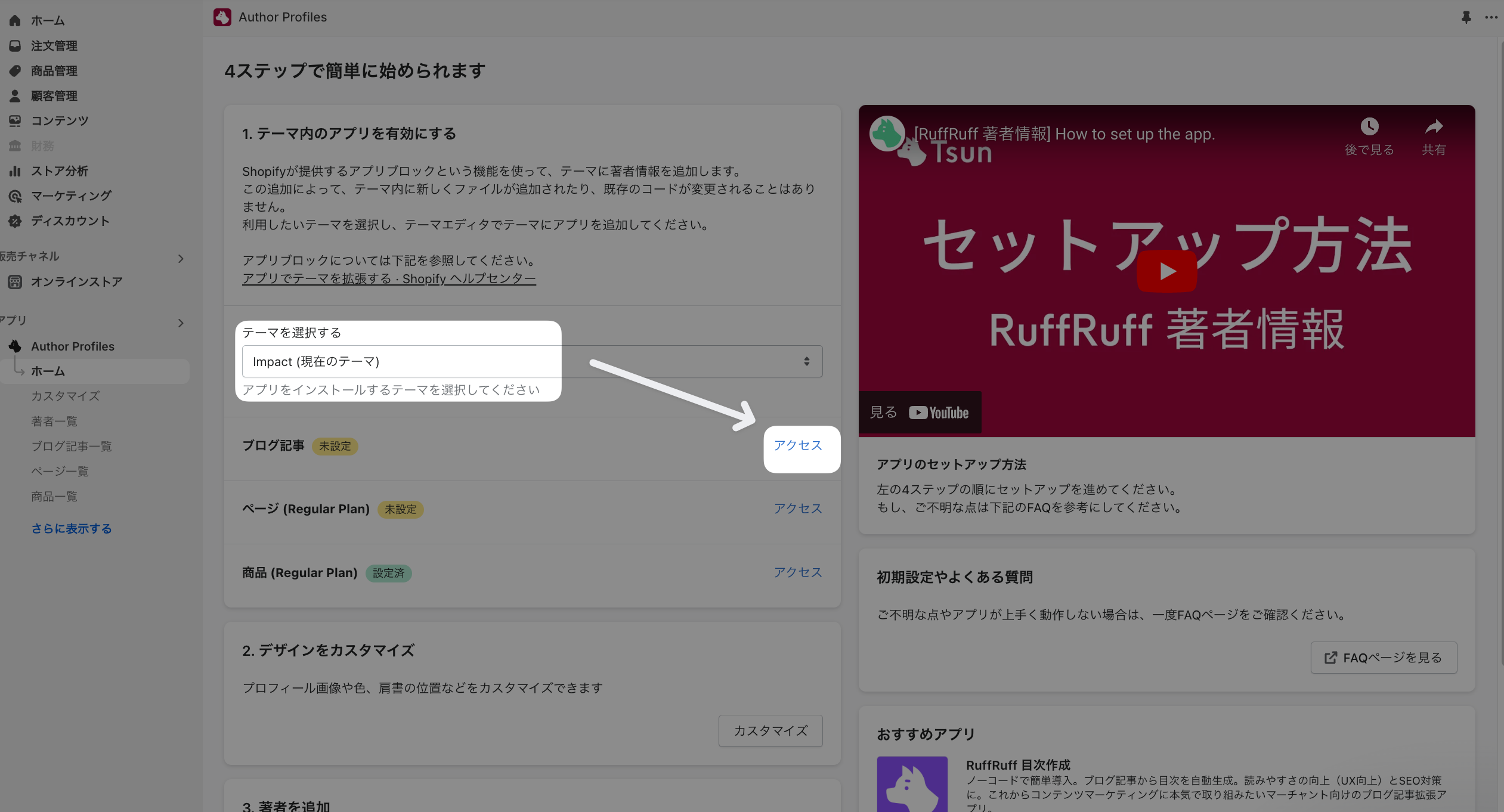The height and width of the screenshot is (812, 1504).
Task: Click the 初期設定やよくある質問 heading
Action: pos(955,578)
